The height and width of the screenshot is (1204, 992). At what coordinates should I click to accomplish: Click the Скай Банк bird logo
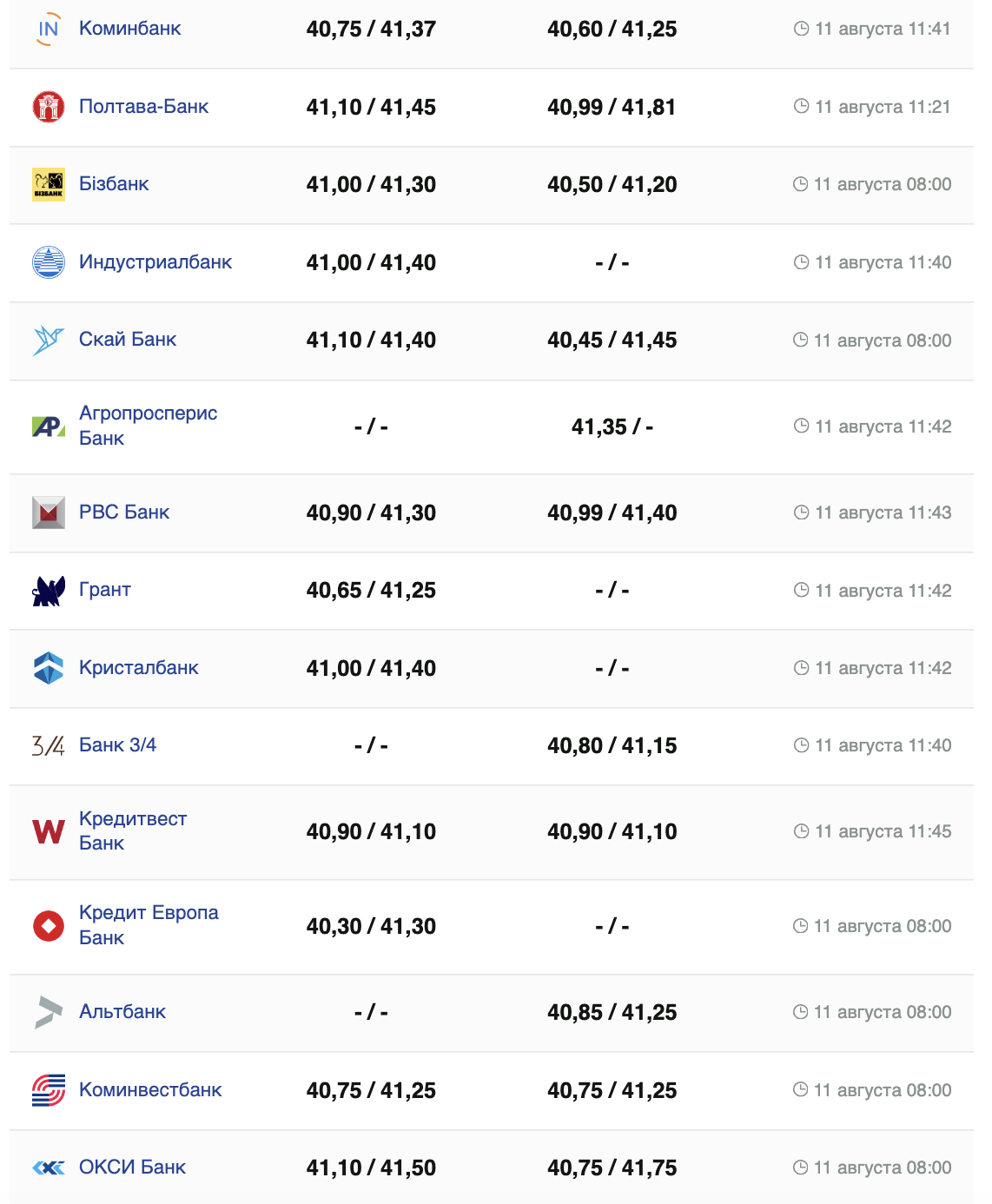click(49, 341)
